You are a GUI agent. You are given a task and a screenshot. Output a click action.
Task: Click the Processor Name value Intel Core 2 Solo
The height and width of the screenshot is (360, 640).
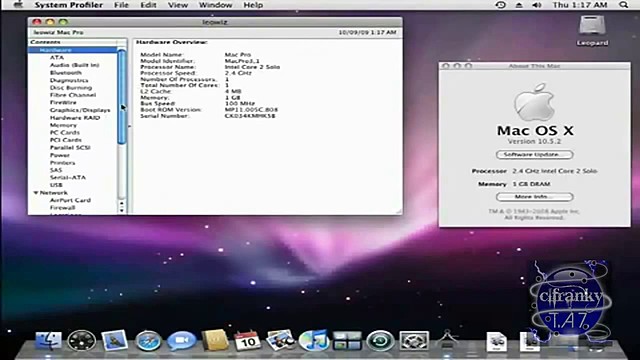point(252,67)
